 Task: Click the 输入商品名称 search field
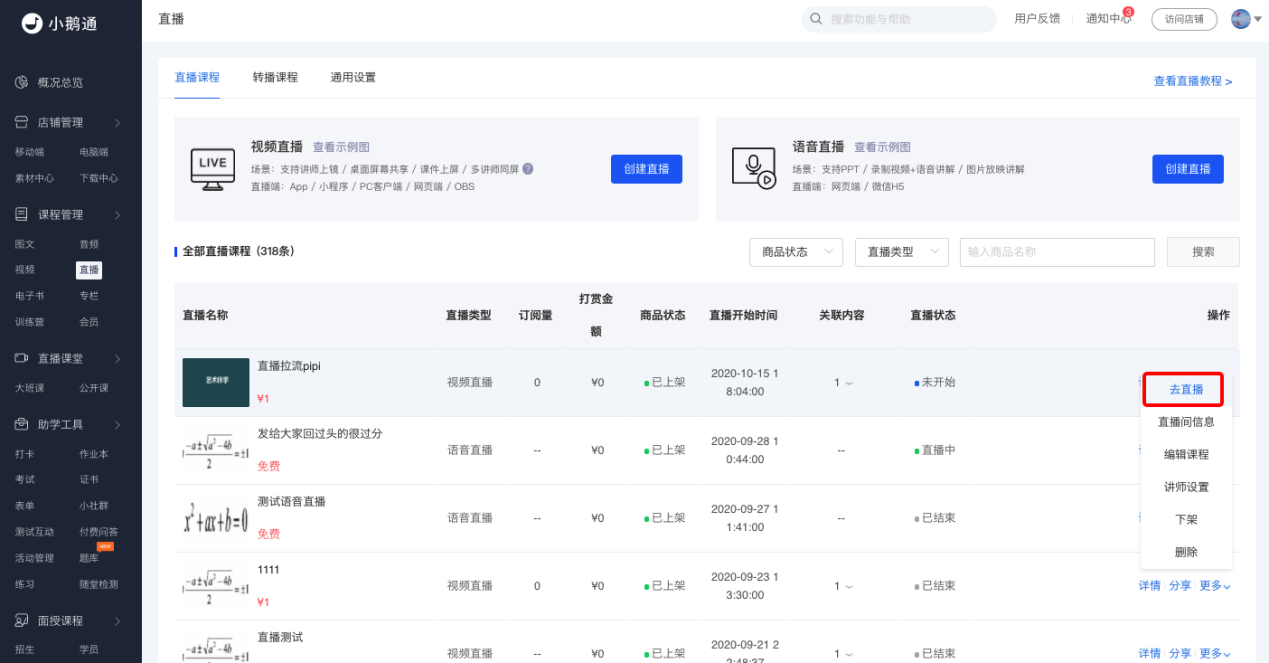(1057, 252)
